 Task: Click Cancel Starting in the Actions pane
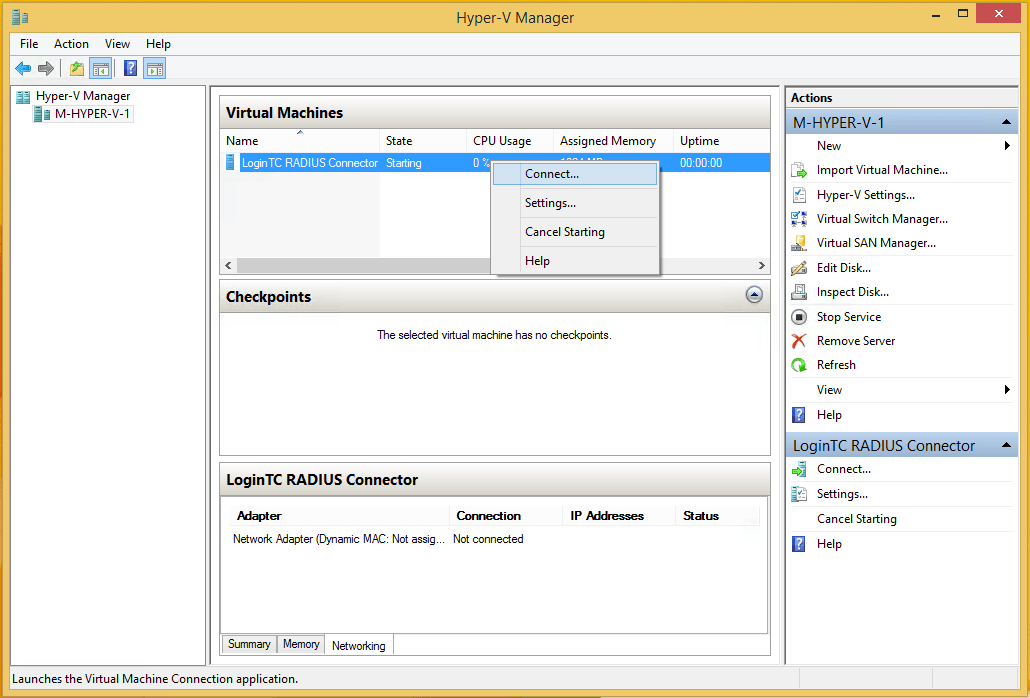(x=857, y=519)
